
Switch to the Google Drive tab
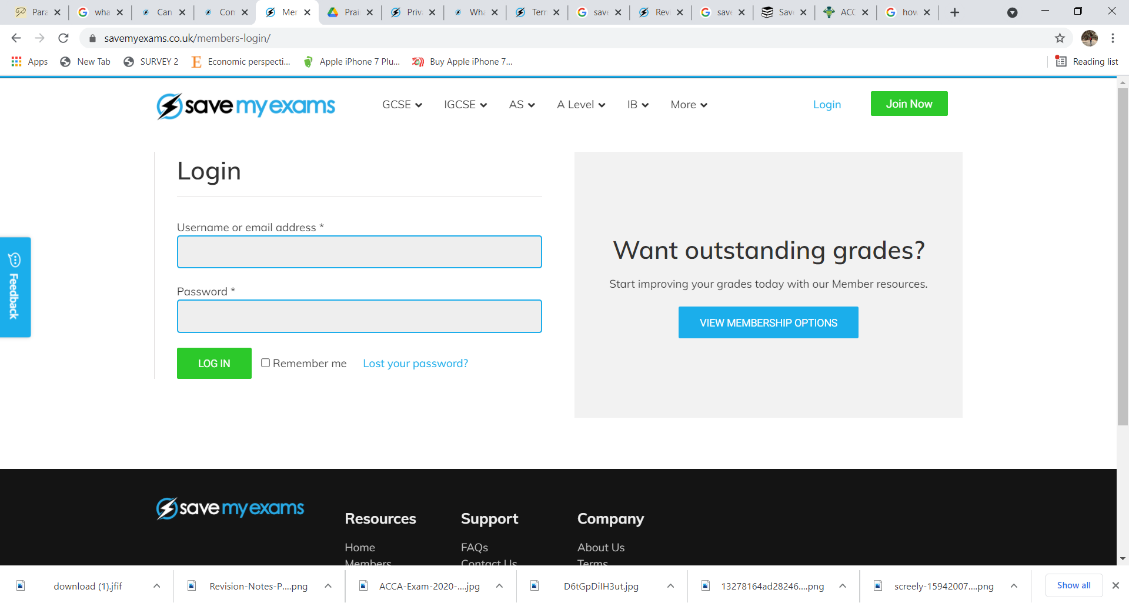pyautogui.click(x=349, y=12)
